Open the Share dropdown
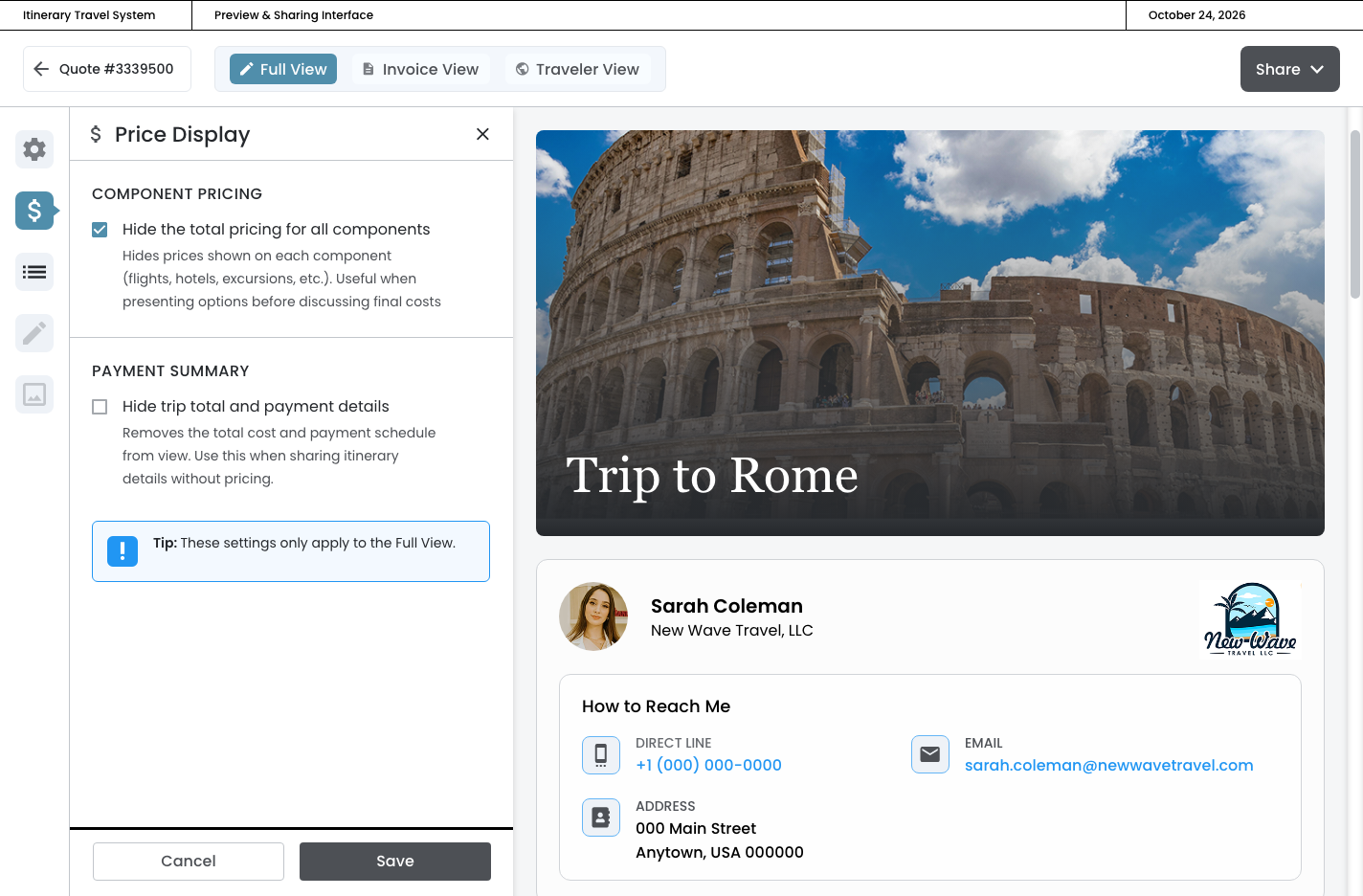The image size is (1363, 896). (x=1289, y=69)
